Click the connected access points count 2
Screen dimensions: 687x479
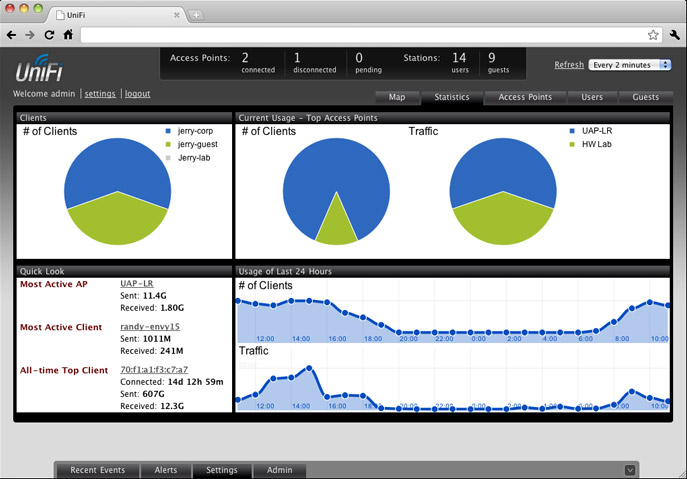pos(245,58)
